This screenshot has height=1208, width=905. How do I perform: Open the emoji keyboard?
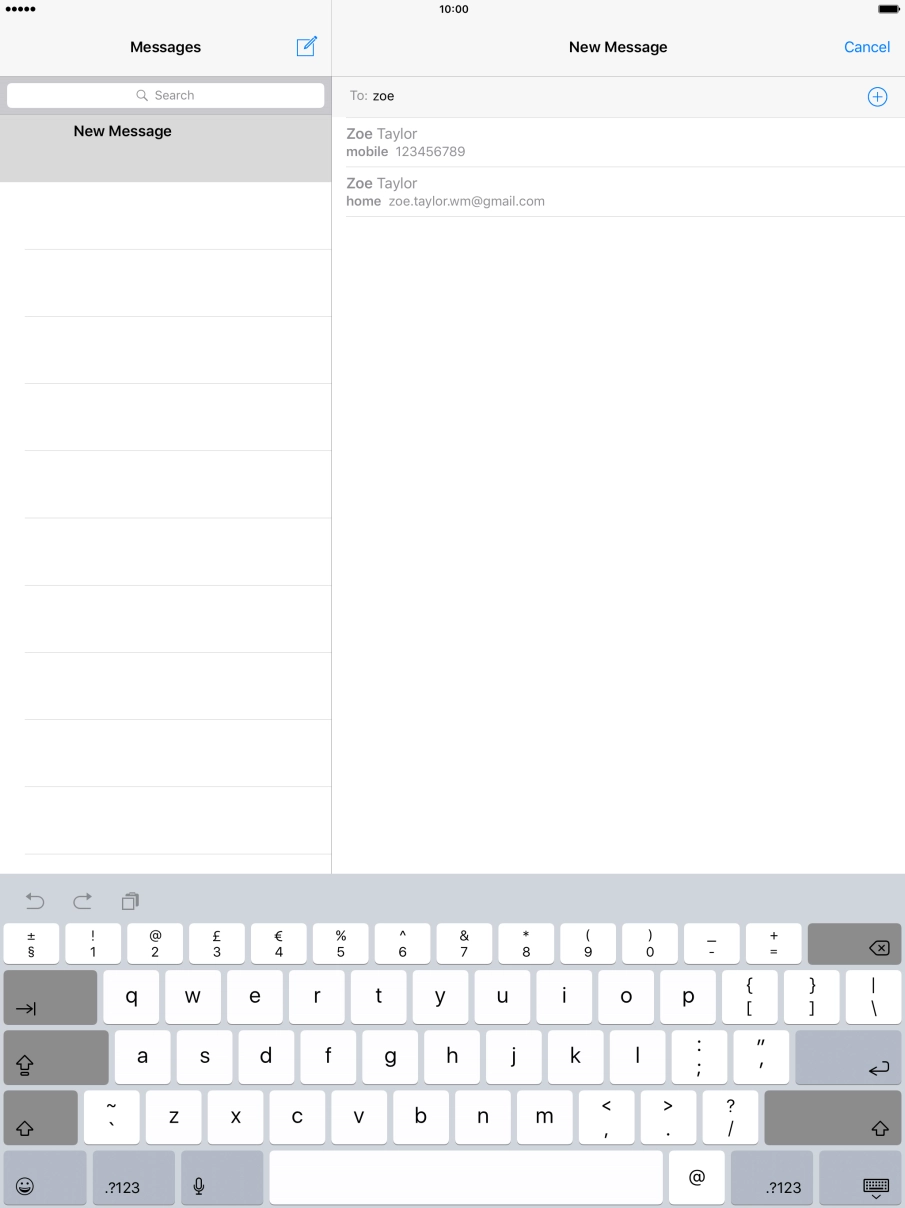tap(26, 1186)
